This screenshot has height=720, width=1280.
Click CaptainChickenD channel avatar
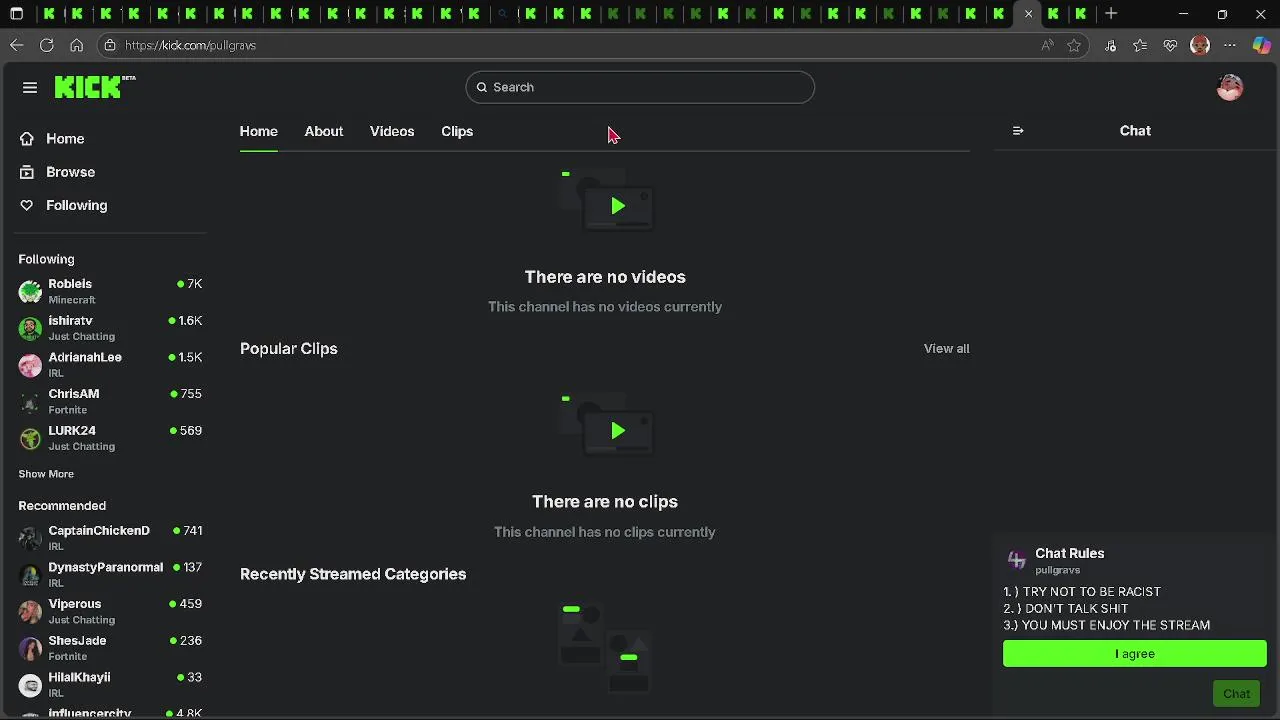coord(30,538)
